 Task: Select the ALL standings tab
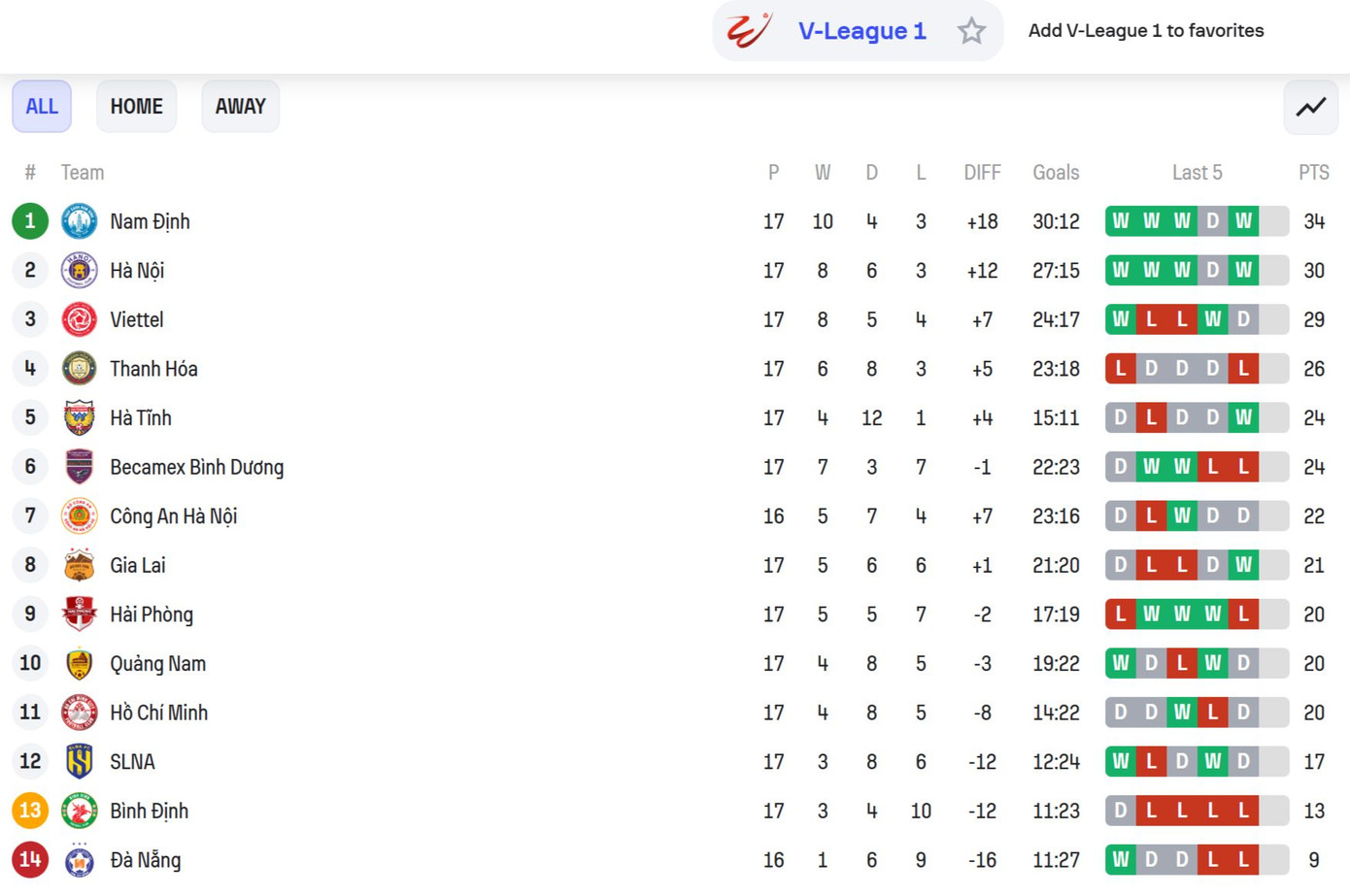pyautogui.click(x=42, y=107)
